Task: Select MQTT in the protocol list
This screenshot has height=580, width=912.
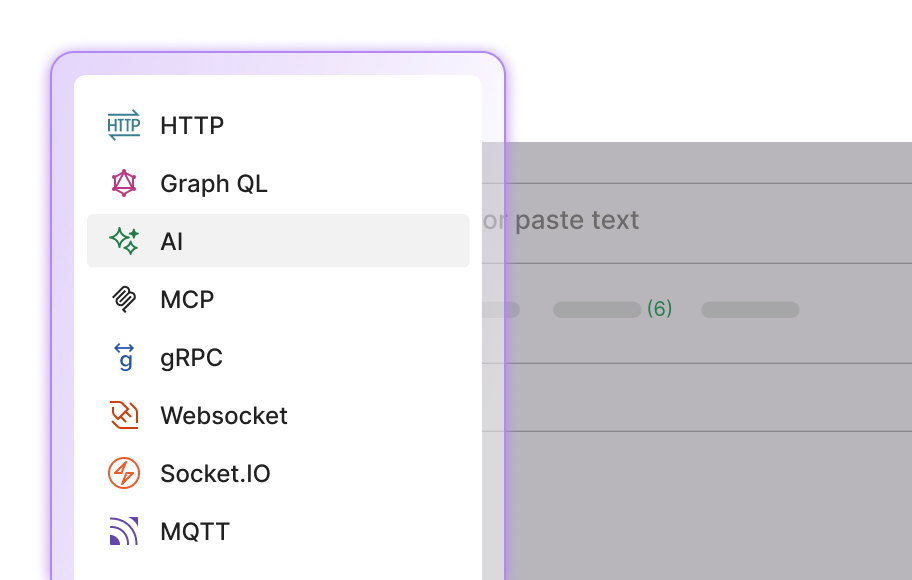Action: click(x=195, y=532)
